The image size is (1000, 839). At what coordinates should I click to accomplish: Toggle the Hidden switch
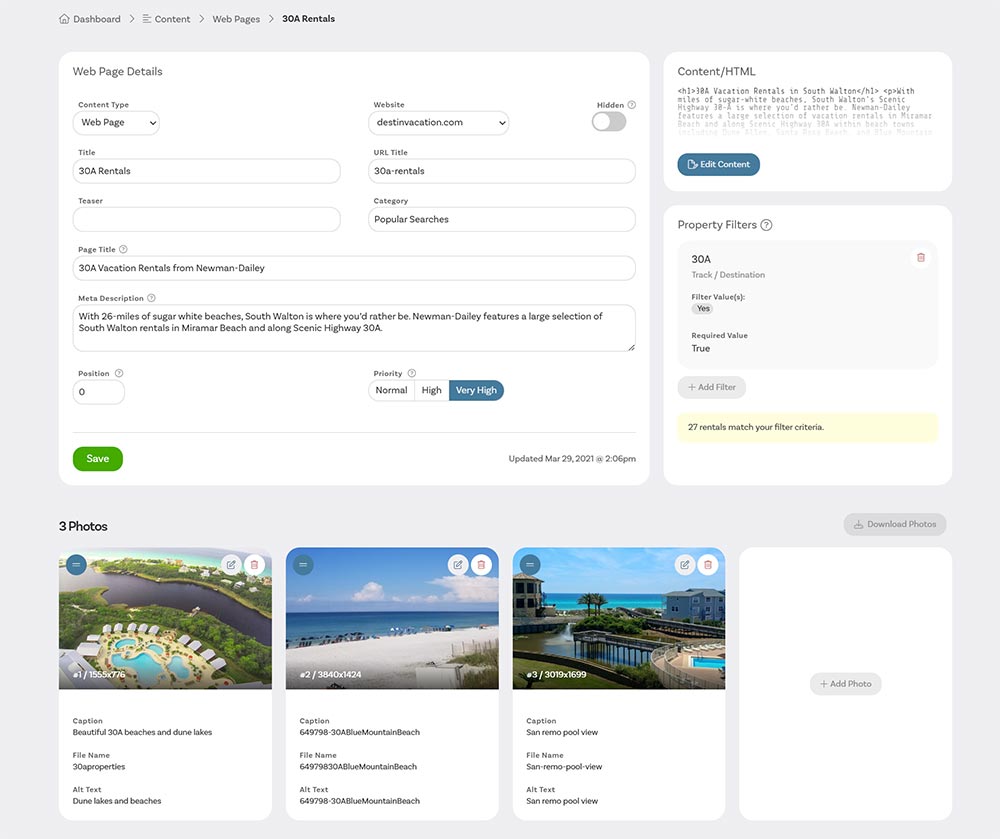coord(609,122)
